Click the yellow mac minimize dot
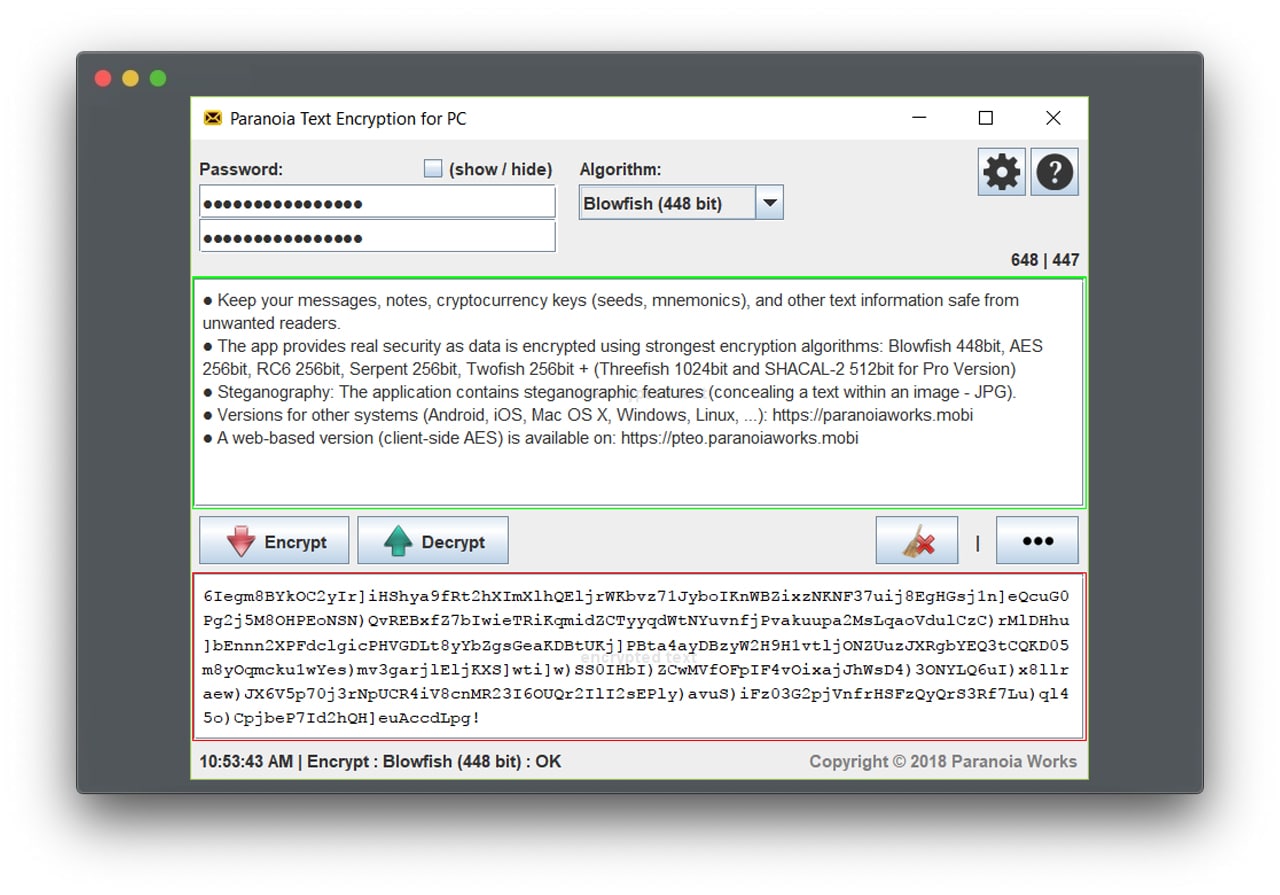This screenshot has width=1280, height=895. click(x=130, y=78)
